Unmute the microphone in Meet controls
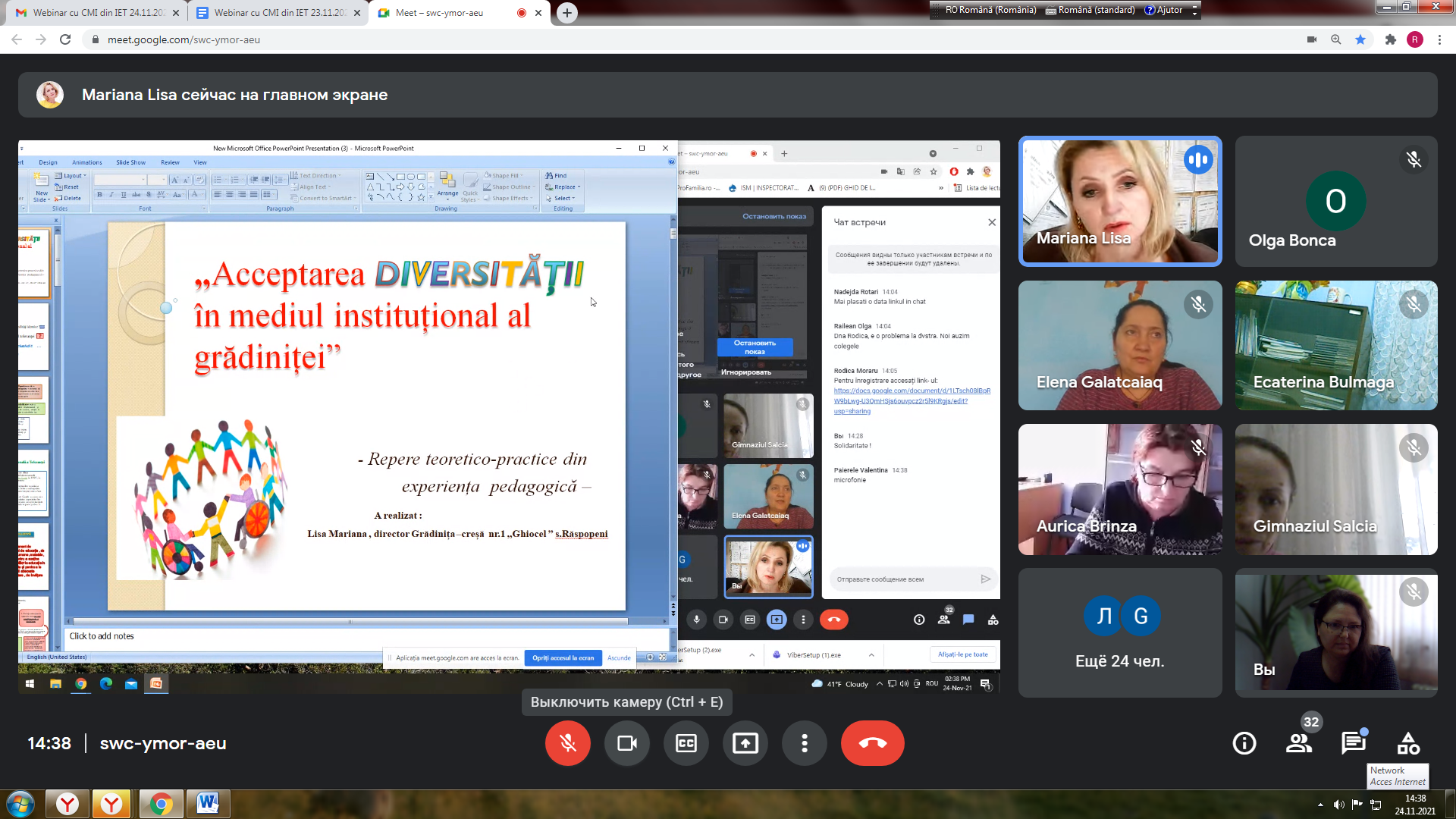The image size is (1456, 819). [x=567, y=743]
